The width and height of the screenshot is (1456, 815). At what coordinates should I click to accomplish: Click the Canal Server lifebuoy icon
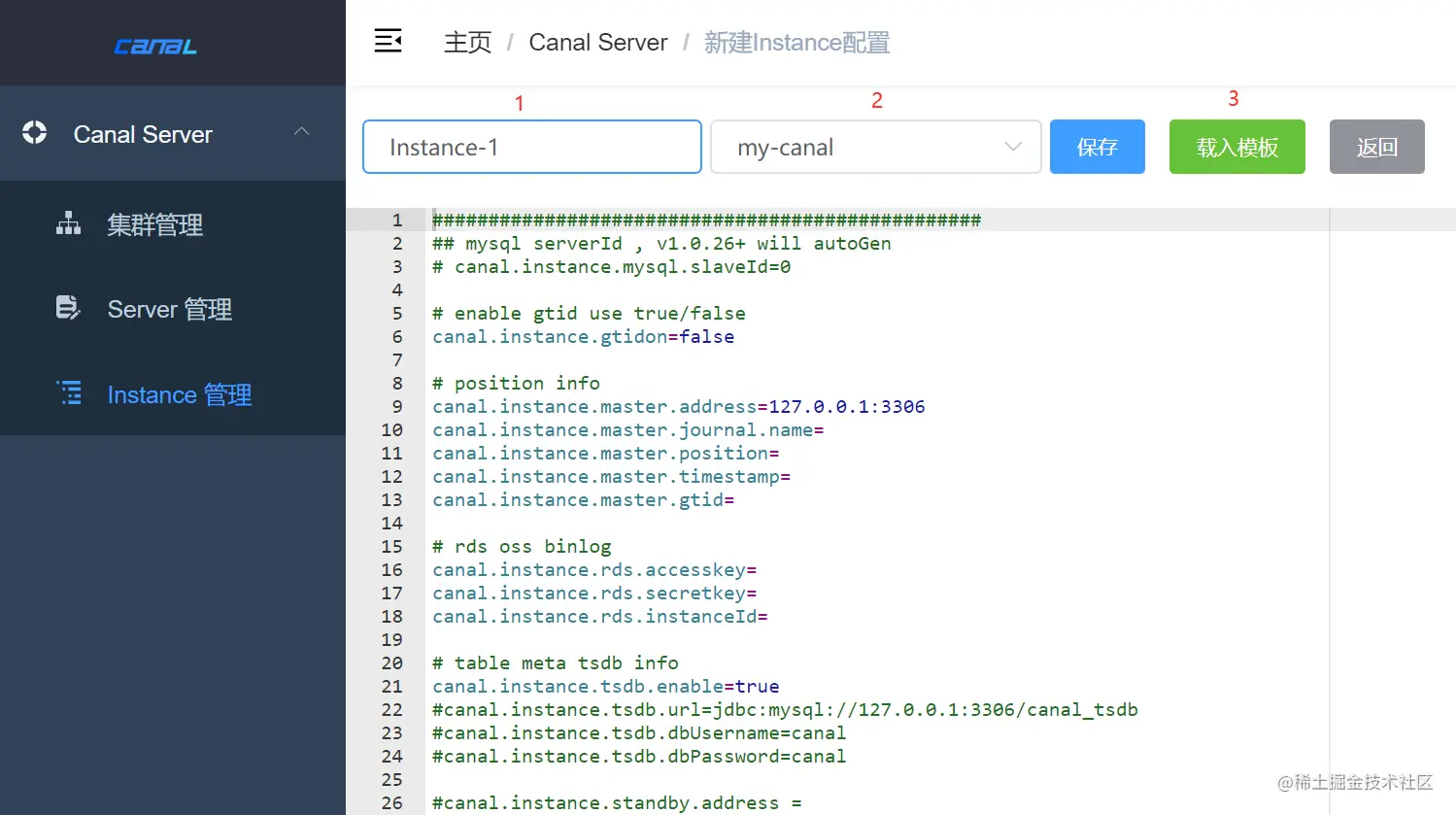click(x=35, y=133)
